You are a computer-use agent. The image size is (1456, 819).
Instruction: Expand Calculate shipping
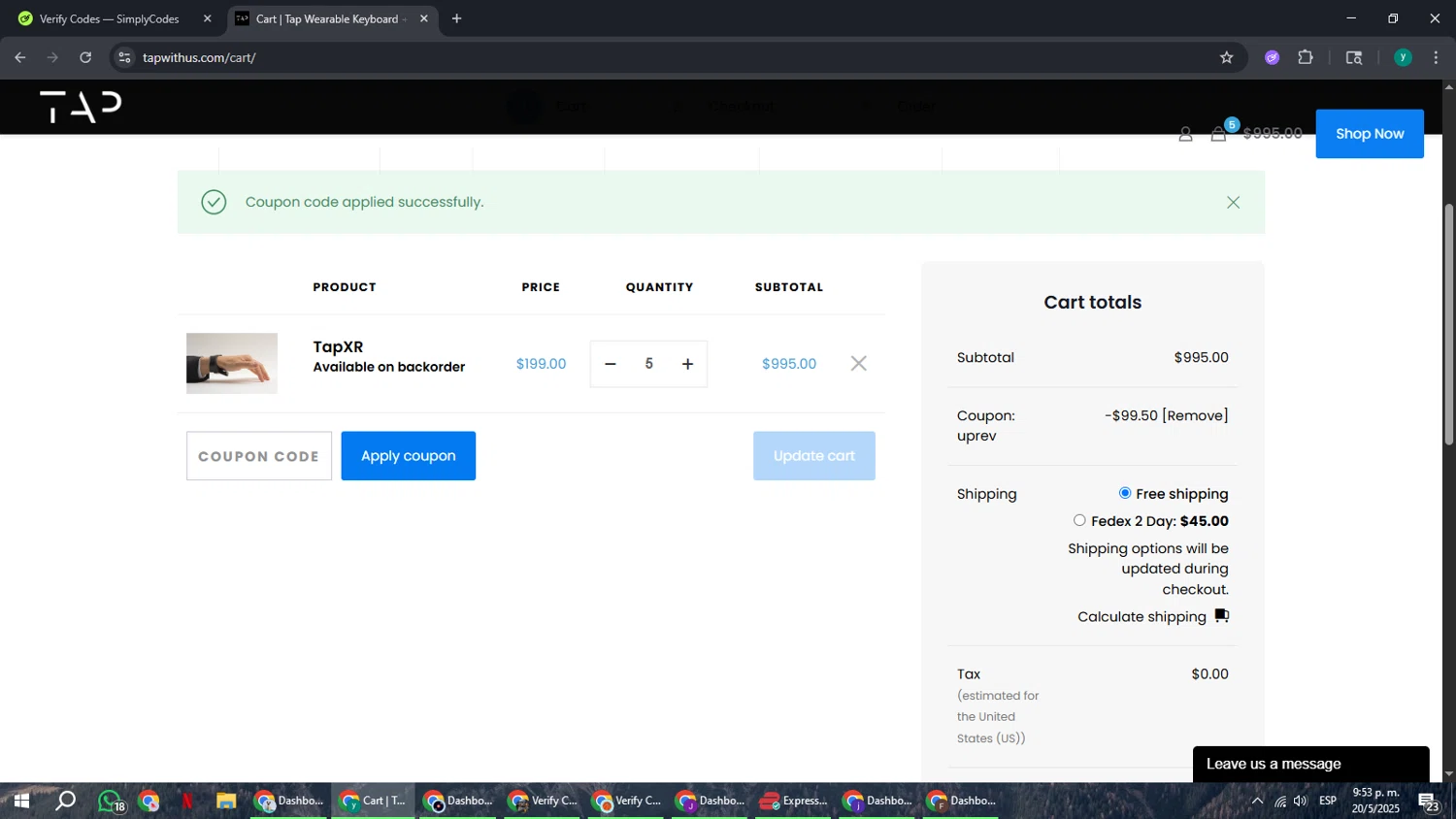pyautogui.click(x=1153, y=617)
